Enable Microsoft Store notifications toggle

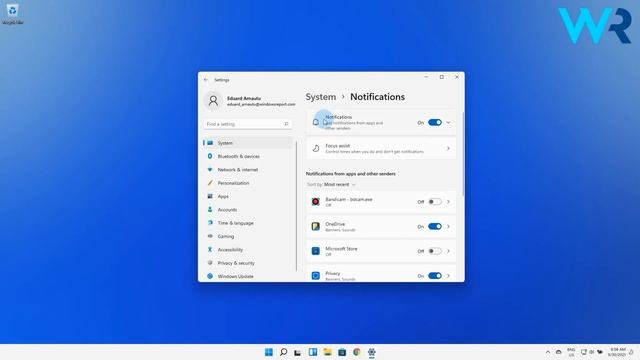(x=435, y=251)
